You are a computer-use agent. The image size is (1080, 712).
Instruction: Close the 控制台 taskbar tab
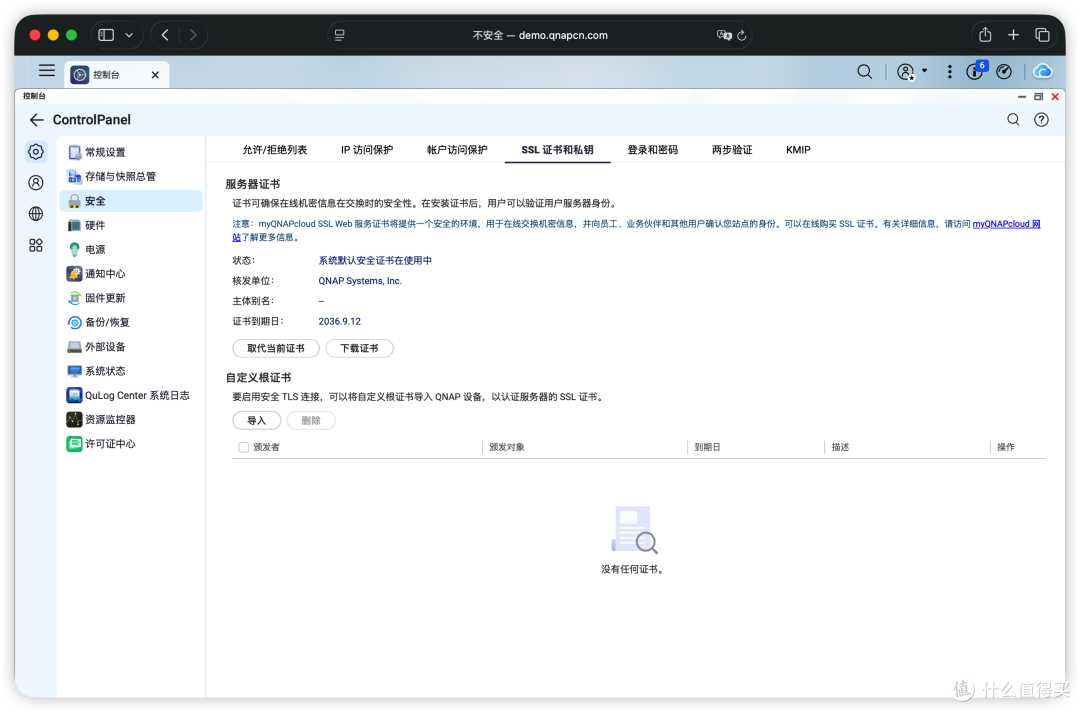point(155,75)
